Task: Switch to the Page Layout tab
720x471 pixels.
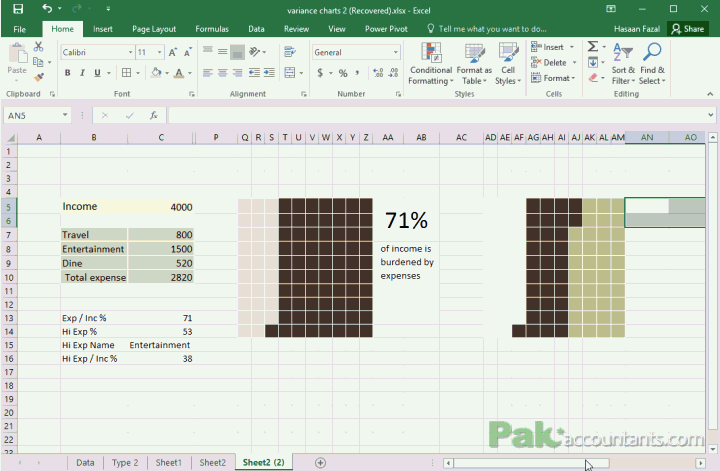Action: [154, 29]
